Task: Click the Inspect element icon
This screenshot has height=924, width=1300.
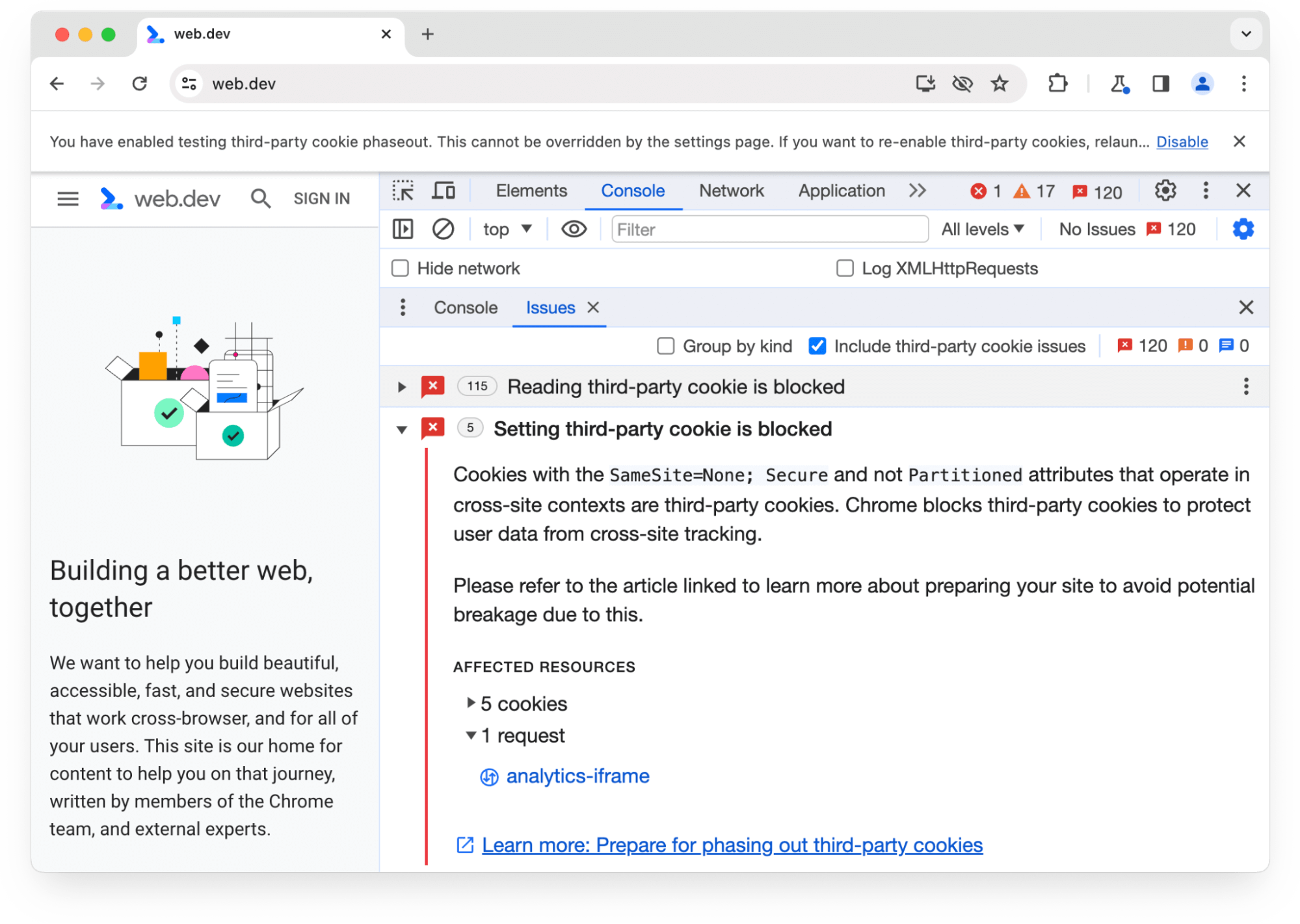Action: tap(403, 191)
